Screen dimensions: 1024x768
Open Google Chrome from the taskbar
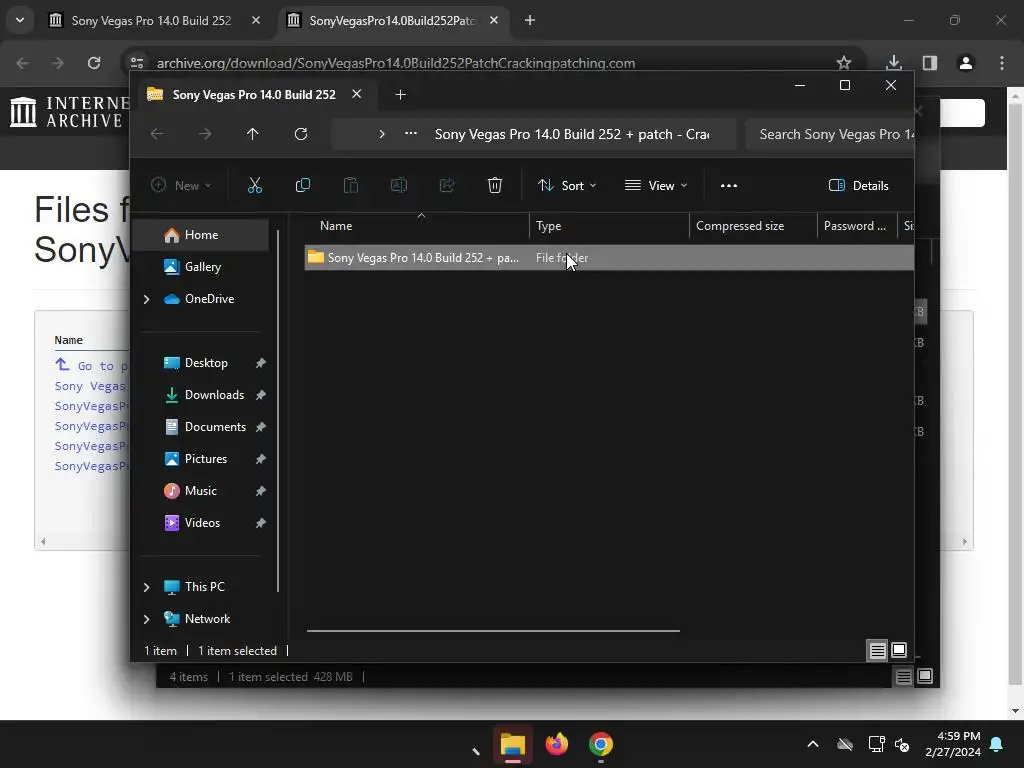click(x=601, y=744)
